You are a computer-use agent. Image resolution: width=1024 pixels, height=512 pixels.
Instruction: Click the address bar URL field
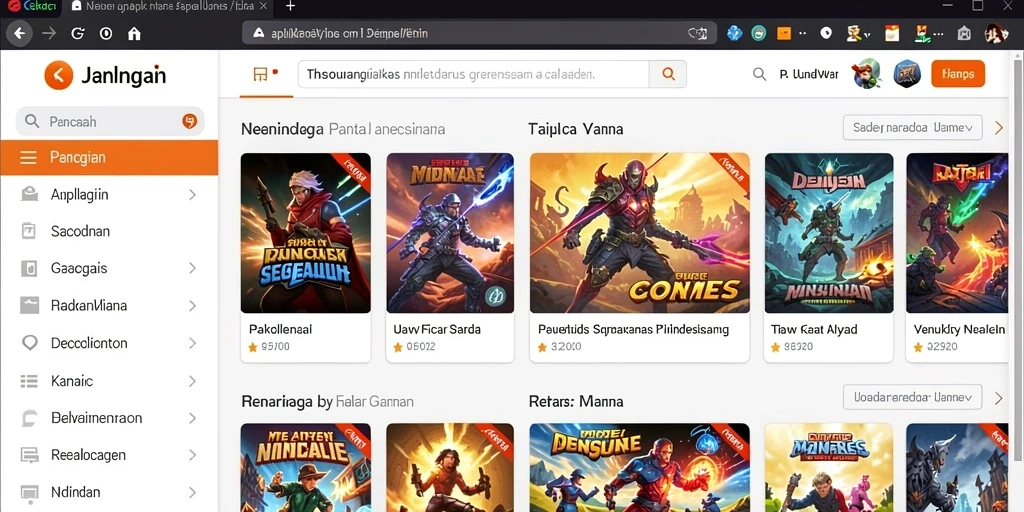[x=480, y=33]
